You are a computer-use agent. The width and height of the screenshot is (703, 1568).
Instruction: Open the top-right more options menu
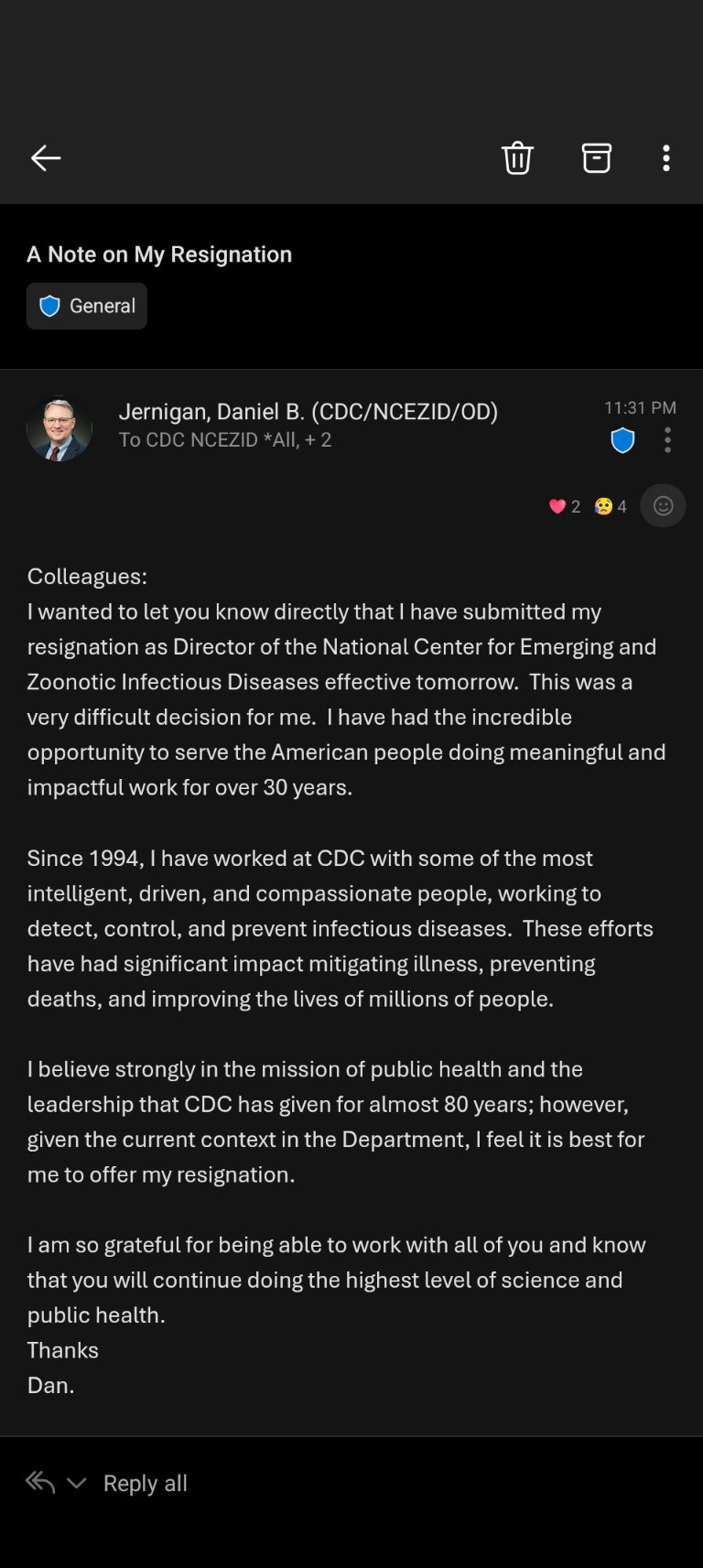(x=666, y=158)
